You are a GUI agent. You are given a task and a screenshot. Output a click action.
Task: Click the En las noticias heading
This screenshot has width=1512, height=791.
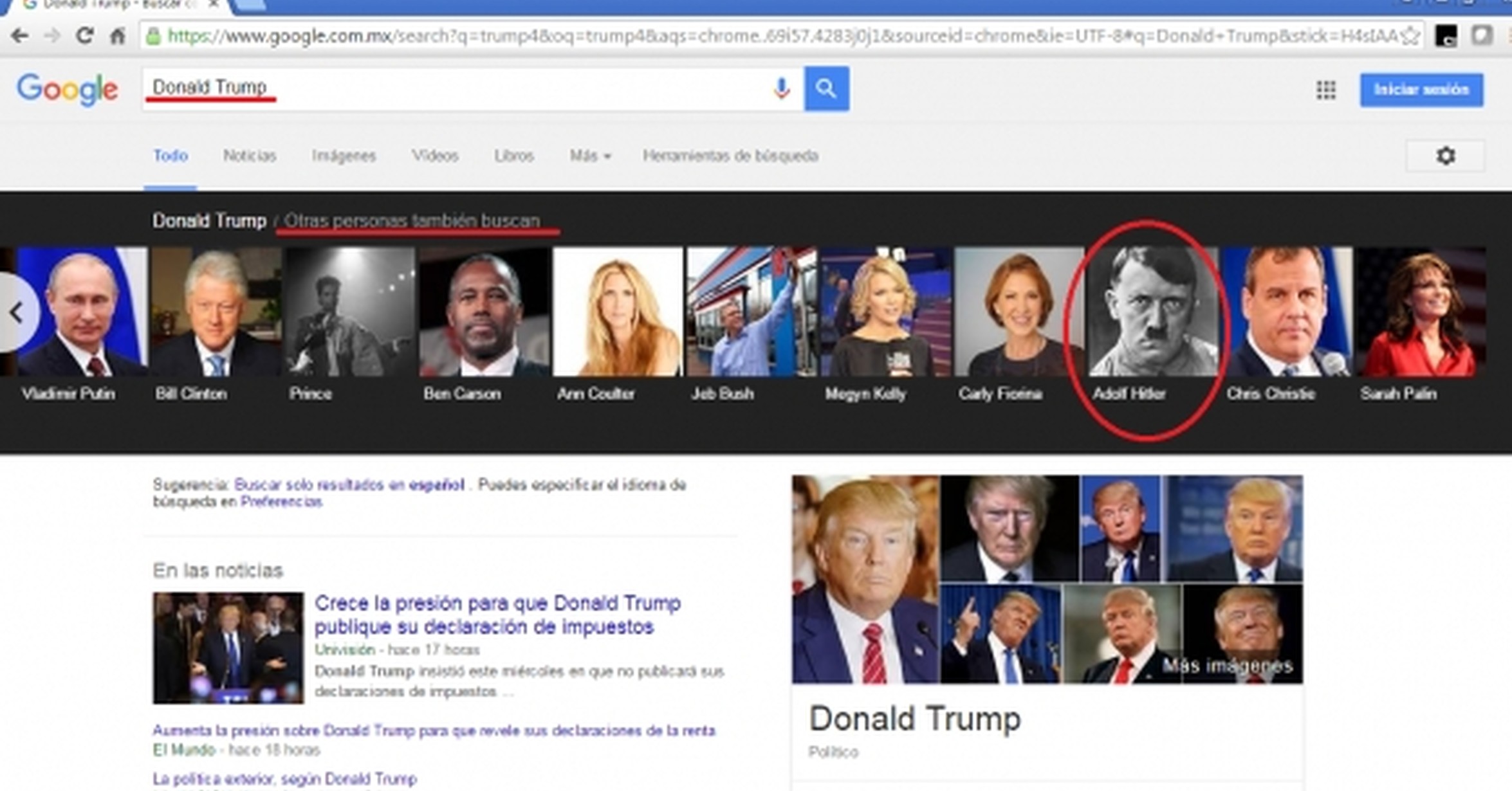(217, 571)
